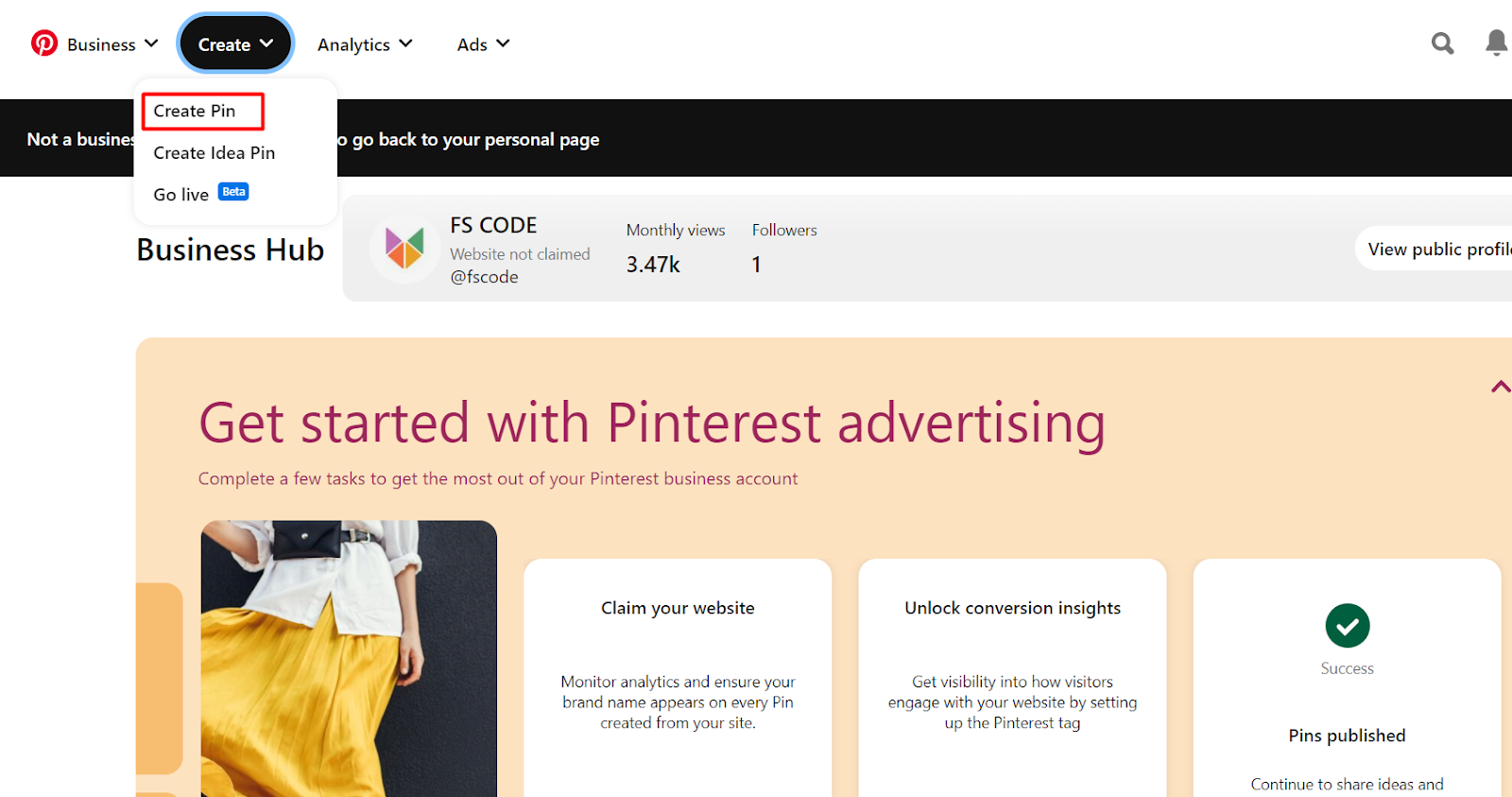Choose Create Idea Pin option
This screenshot has width=1512, height=797.
point(215,153)
